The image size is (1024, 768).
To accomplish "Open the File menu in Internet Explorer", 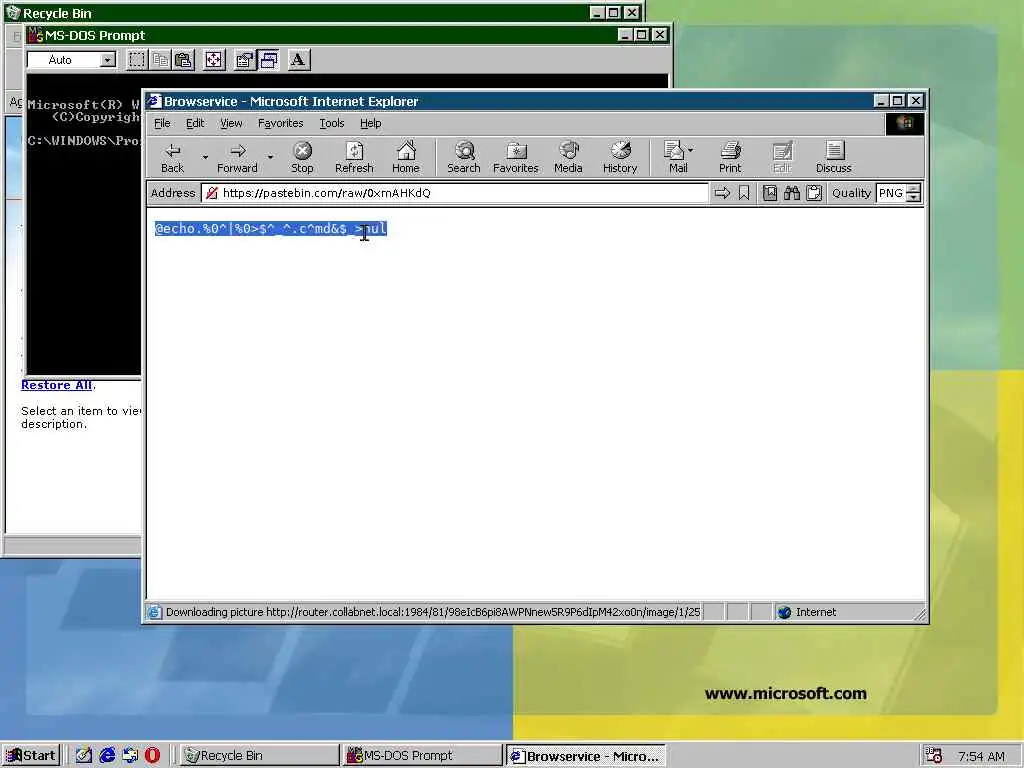I will (x=162, y=123).
